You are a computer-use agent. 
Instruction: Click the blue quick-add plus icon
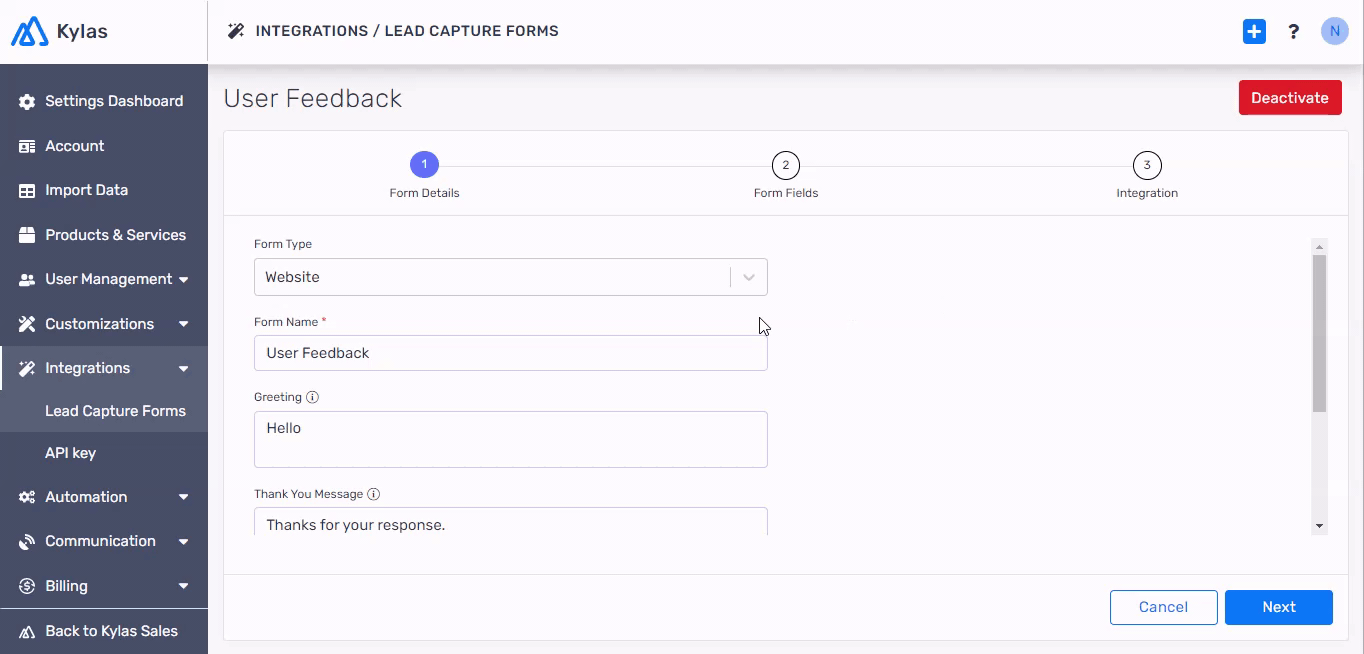[x=1254, y=32]
